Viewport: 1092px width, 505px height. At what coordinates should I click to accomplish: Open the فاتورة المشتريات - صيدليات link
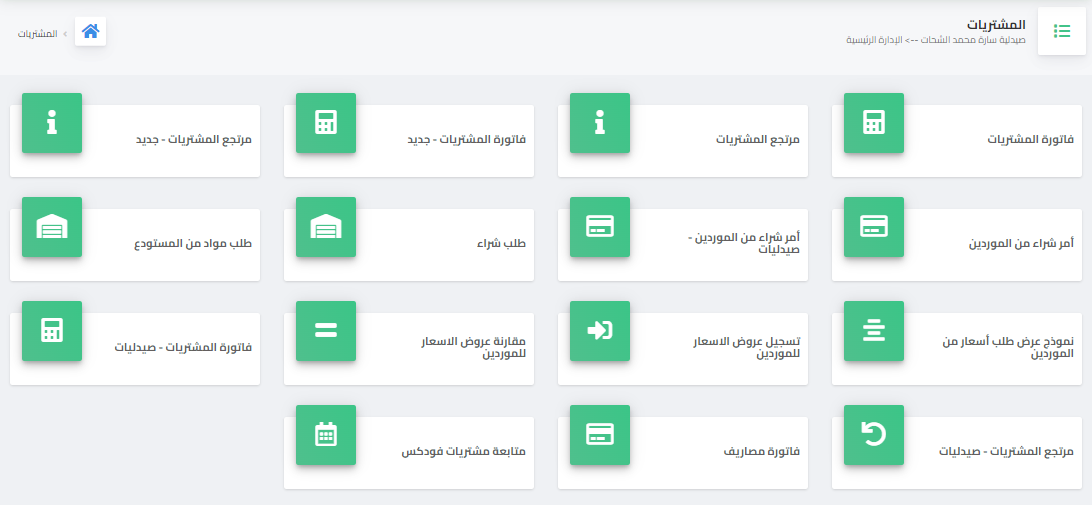click(182, 347)
